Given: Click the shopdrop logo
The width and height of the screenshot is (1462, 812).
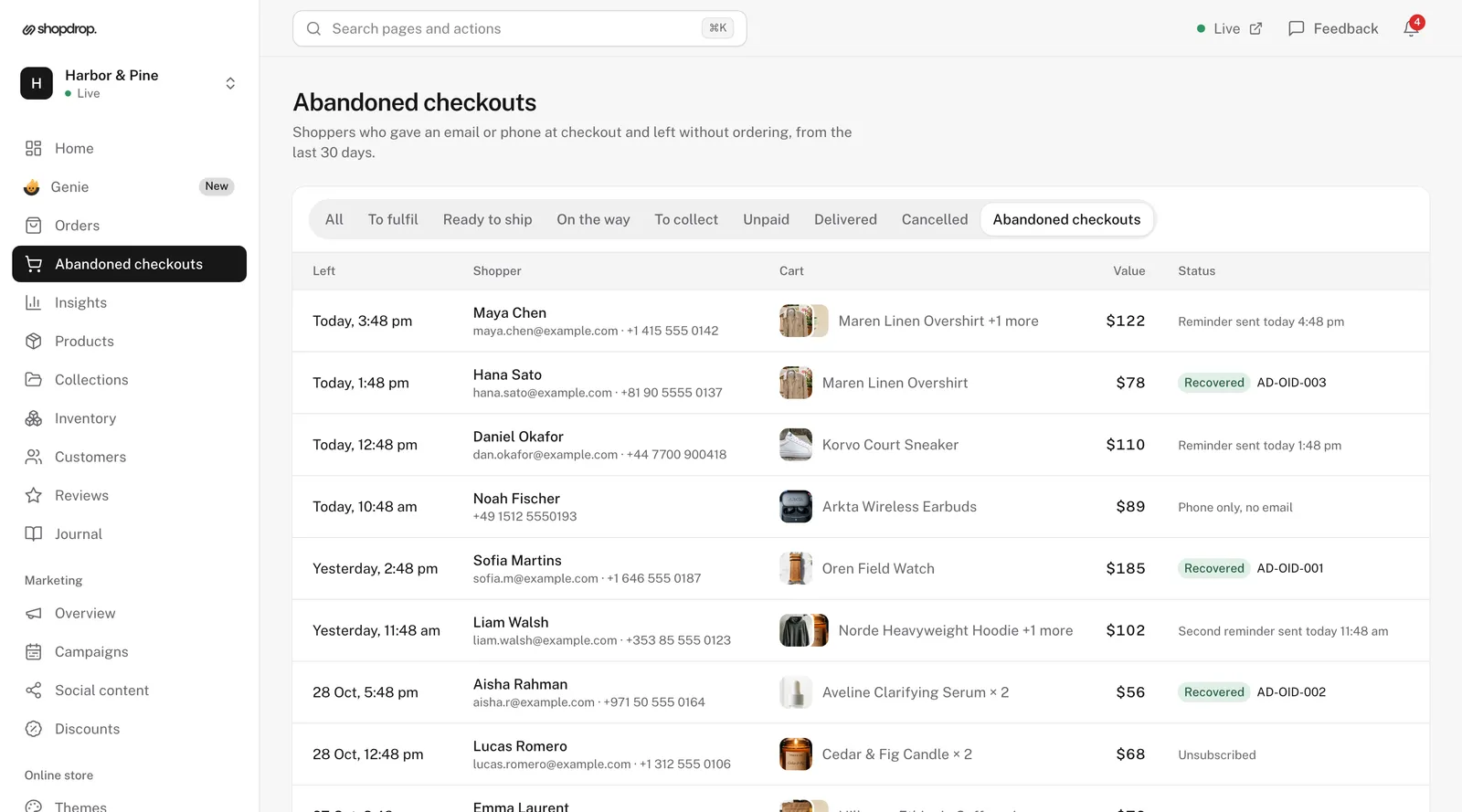Looking at the screenshot, I should tap(59, 29).
